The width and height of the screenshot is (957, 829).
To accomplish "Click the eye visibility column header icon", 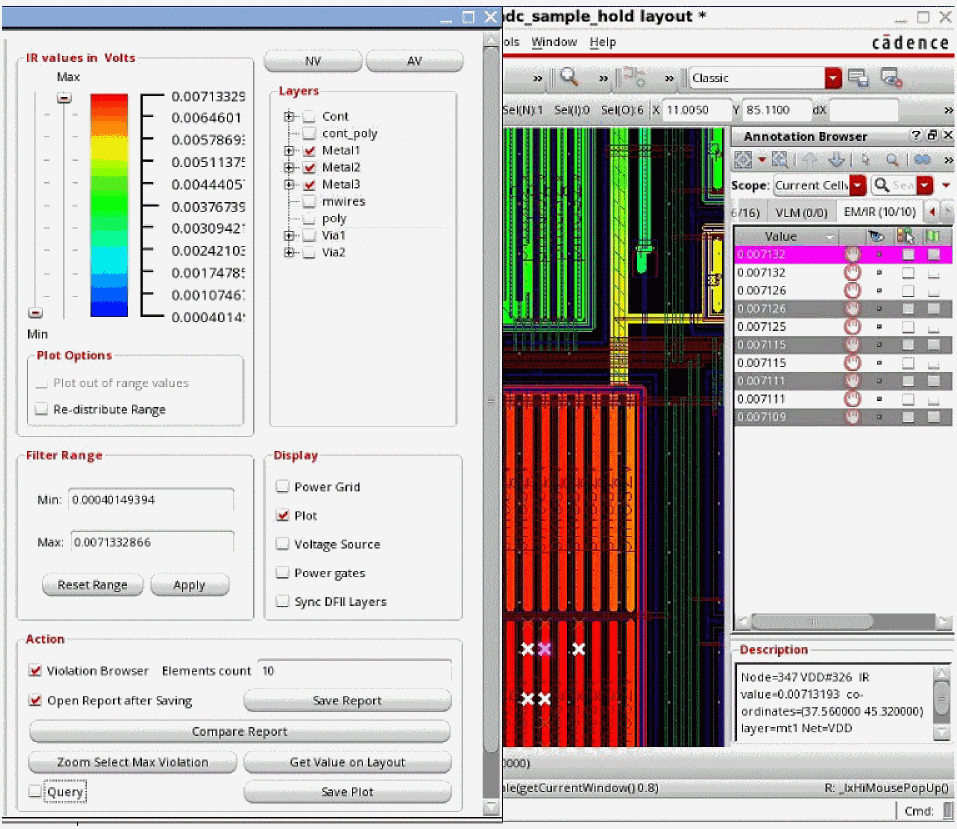I will [x=876, y=237].
